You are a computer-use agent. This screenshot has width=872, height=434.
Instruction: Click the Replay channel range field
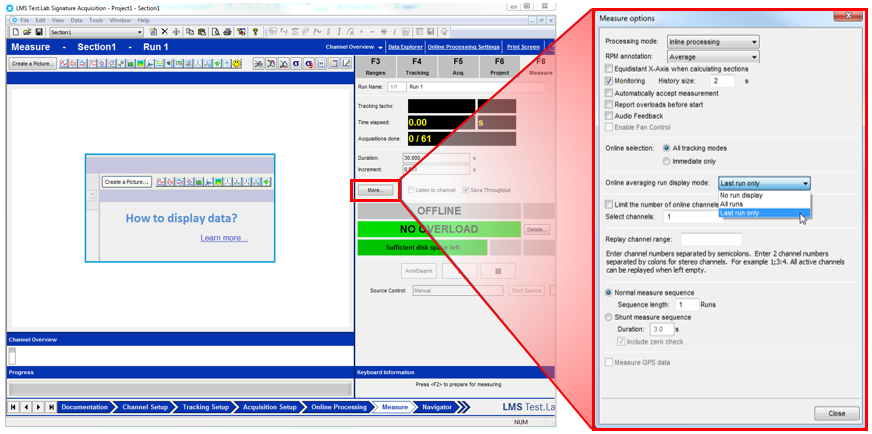point(711,239)
